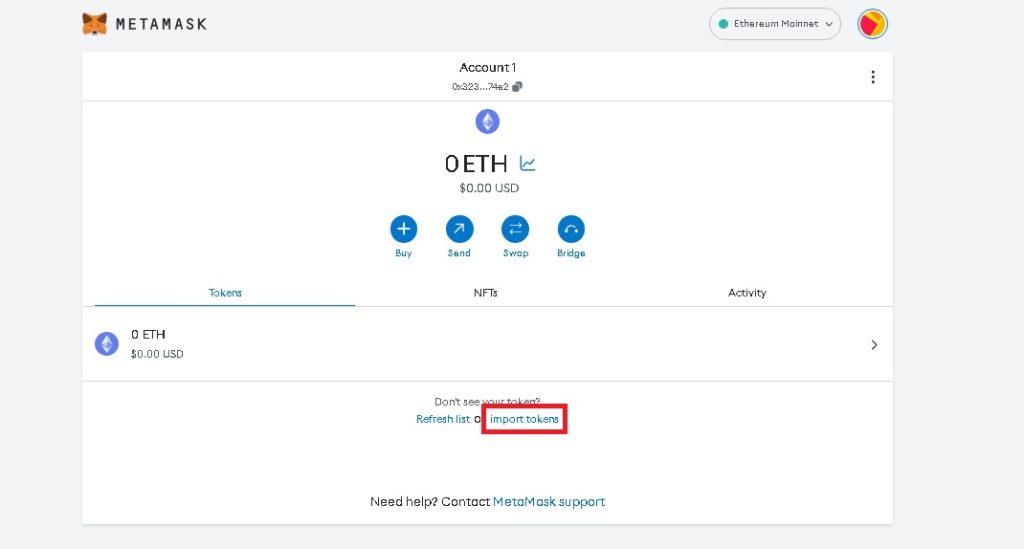The image size is (1024, 549).
Task: Click the import tokens link
Action: (524, 419)
